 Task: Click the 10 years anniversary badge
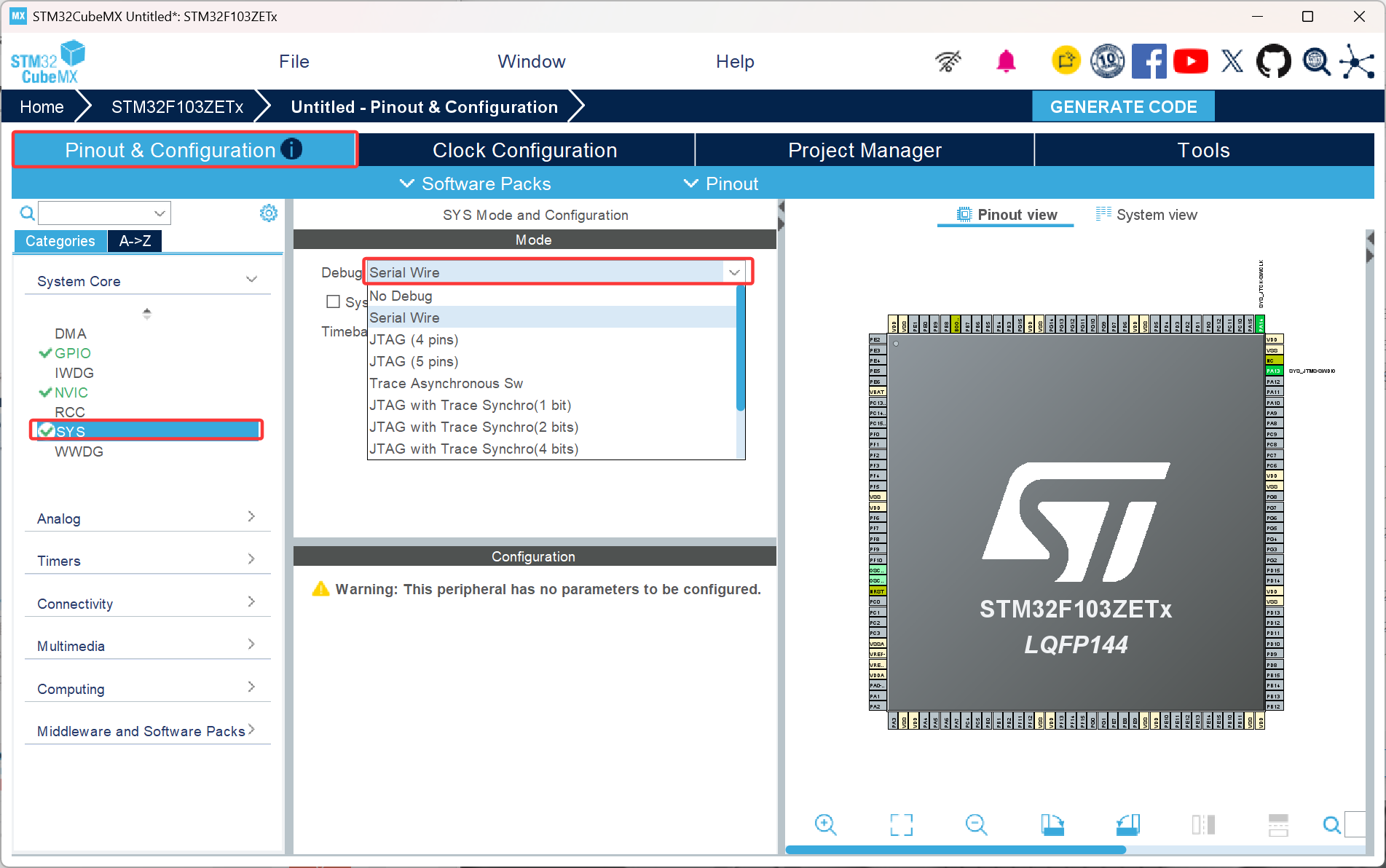tap(1107, 61)
